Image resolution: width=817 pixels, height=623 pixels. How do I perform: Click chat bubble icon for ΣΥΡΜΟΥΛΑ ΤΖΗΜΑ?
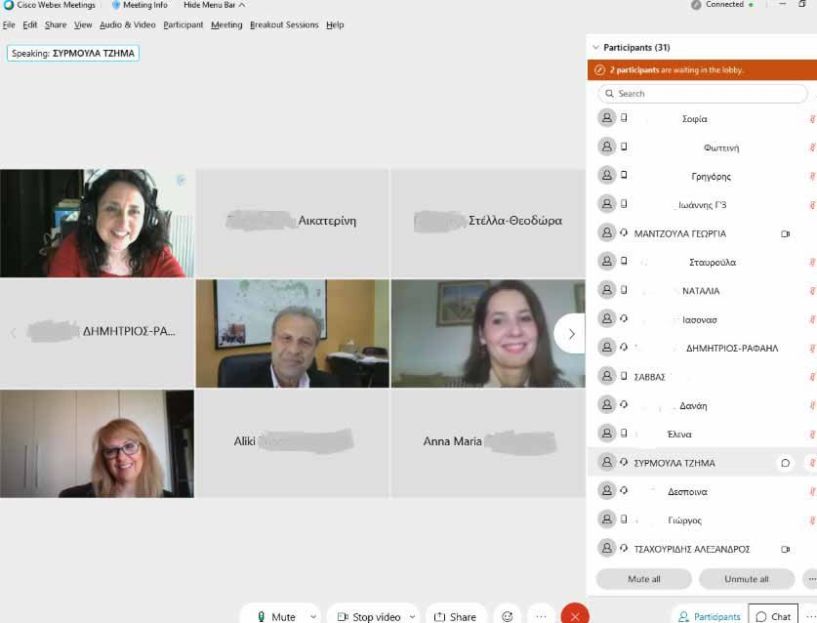tap(785, 463)
